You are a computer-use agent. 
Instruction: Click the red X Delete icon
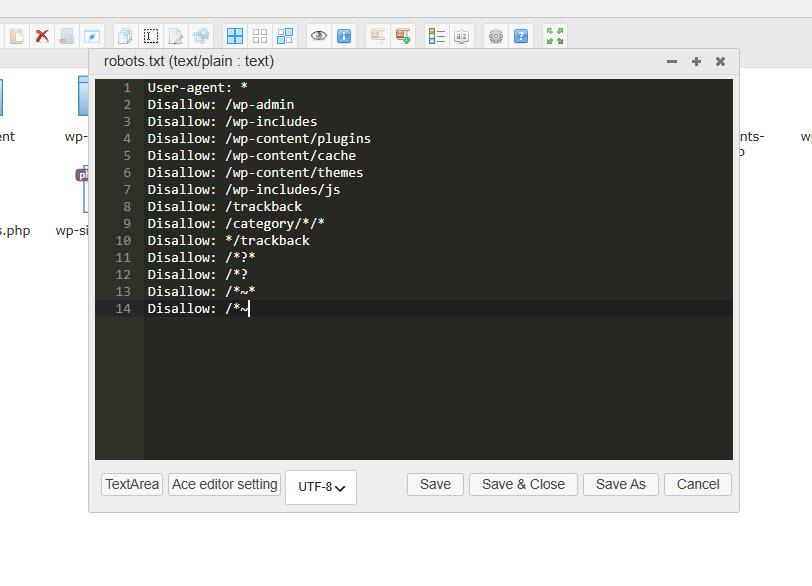click(x=42, y=36)
